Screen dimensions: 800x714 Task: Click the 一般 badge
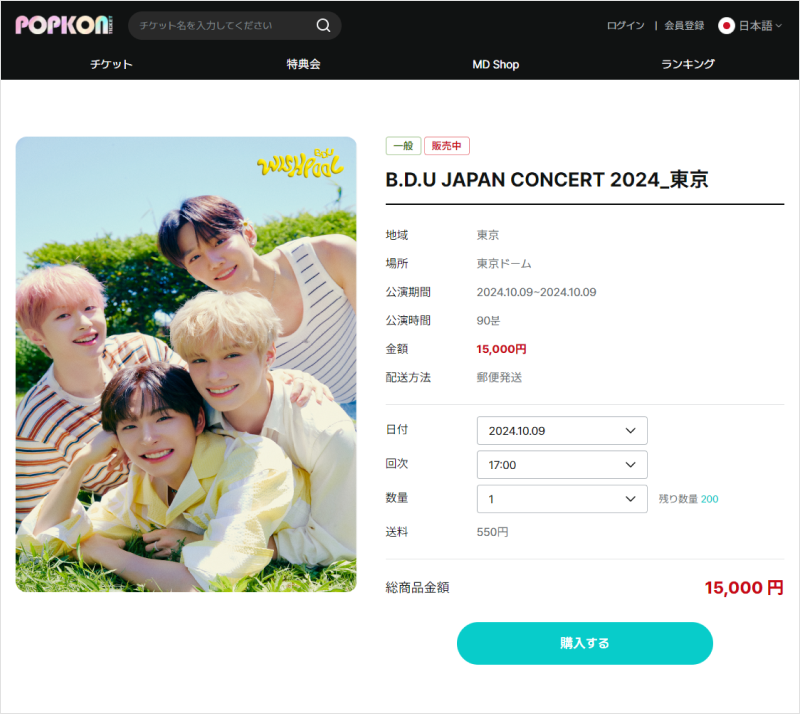click(x=403, y=146)
